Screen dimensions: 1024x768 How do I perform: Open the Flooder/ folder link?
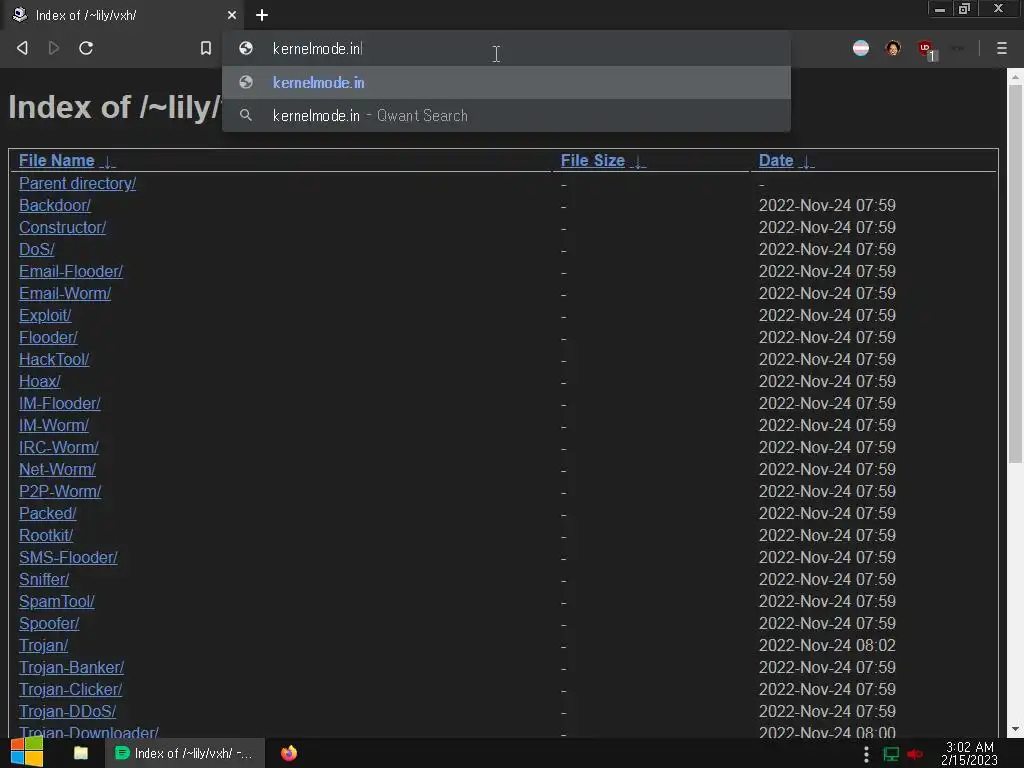48,337
